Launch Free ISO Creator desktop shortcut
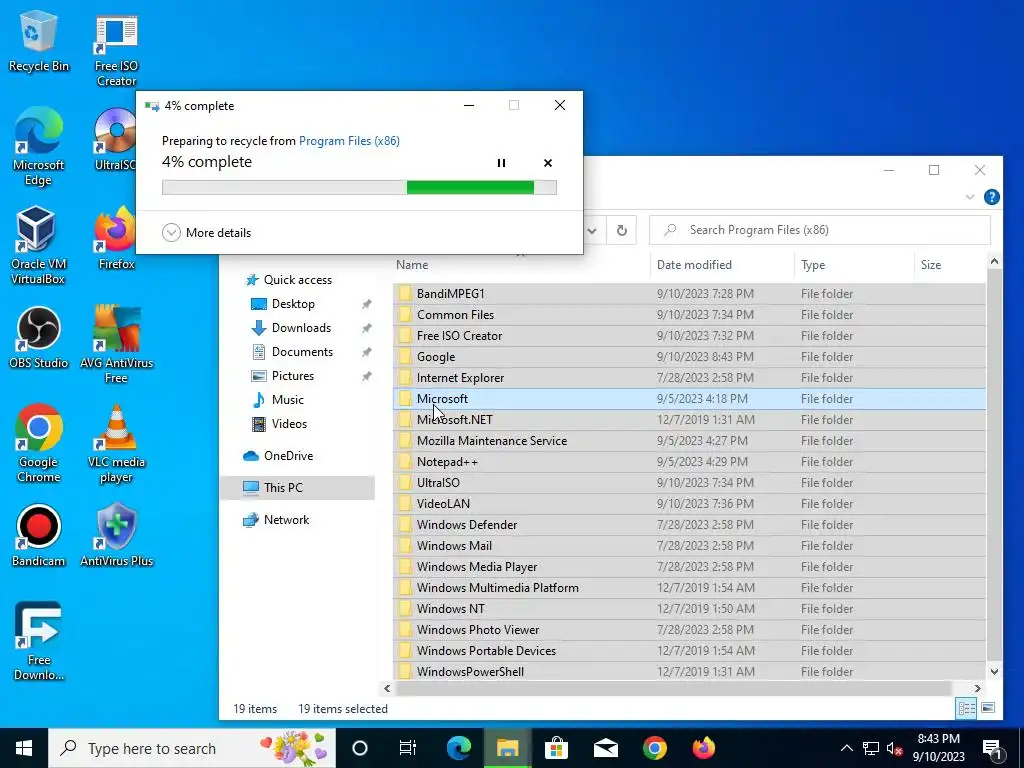Image resolution: width=1024 pixels, height=768 pixels. point(116,49)
